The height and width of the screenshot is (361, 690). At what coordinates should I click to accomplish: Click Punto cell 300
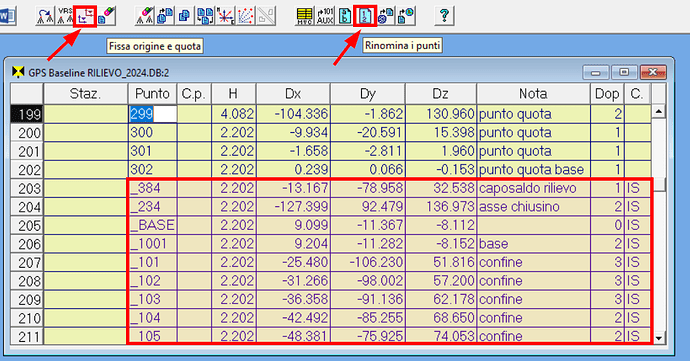click(x=152, y=133)
